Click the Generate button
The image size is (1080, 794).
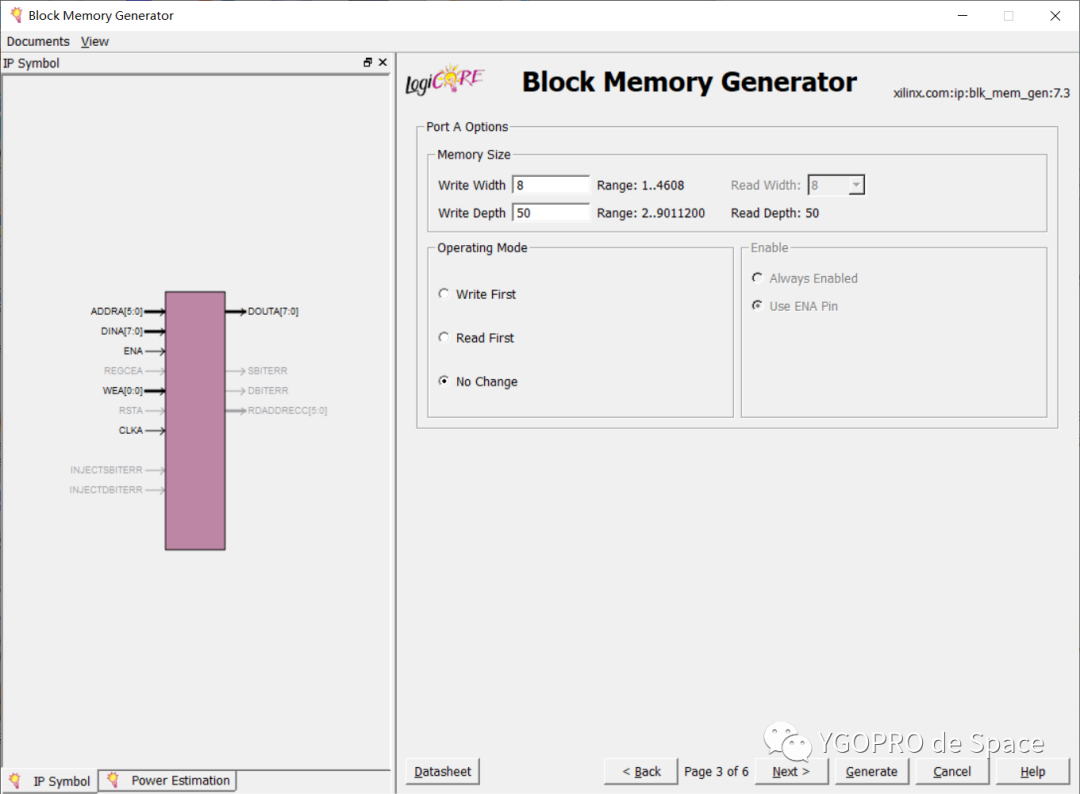(871, 771)
